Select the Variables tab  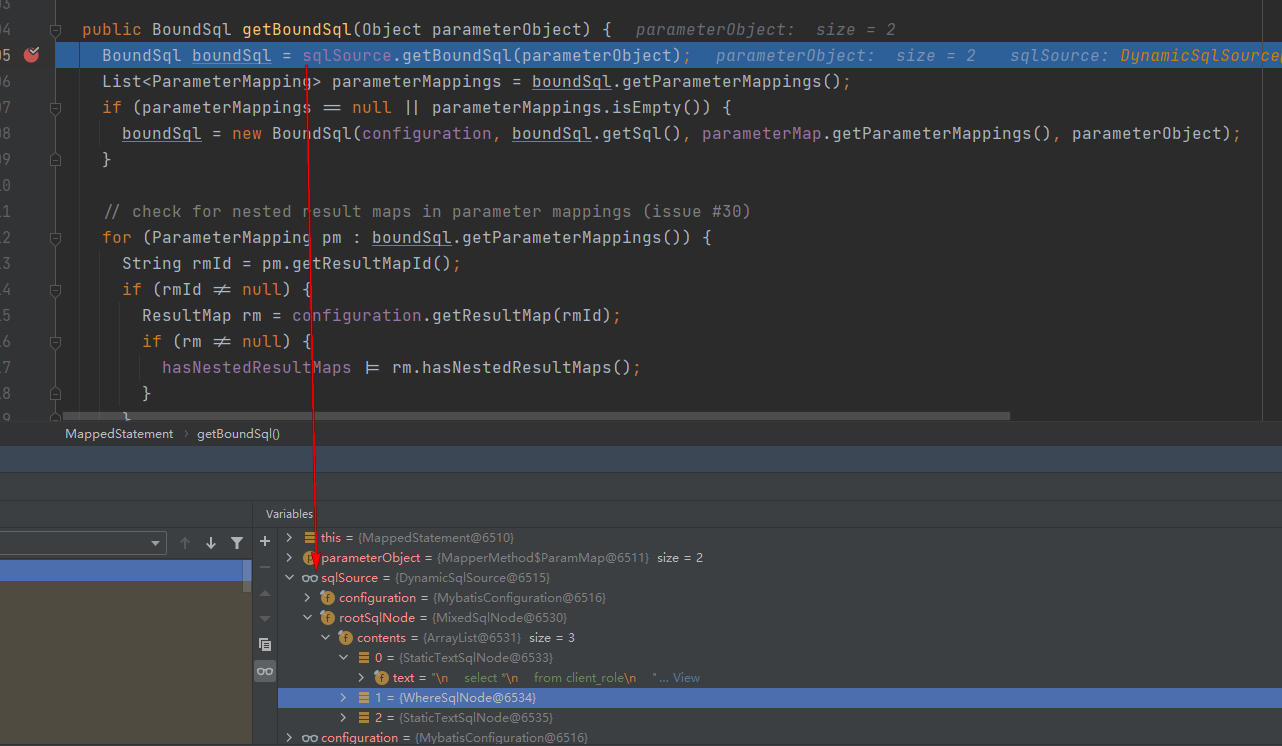(x=289, y=514)
